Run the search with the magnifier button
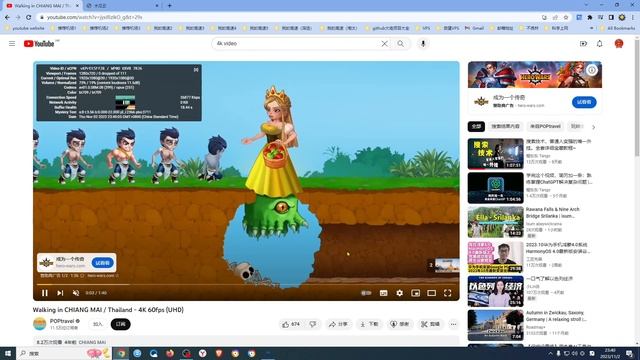 point(401,43)
